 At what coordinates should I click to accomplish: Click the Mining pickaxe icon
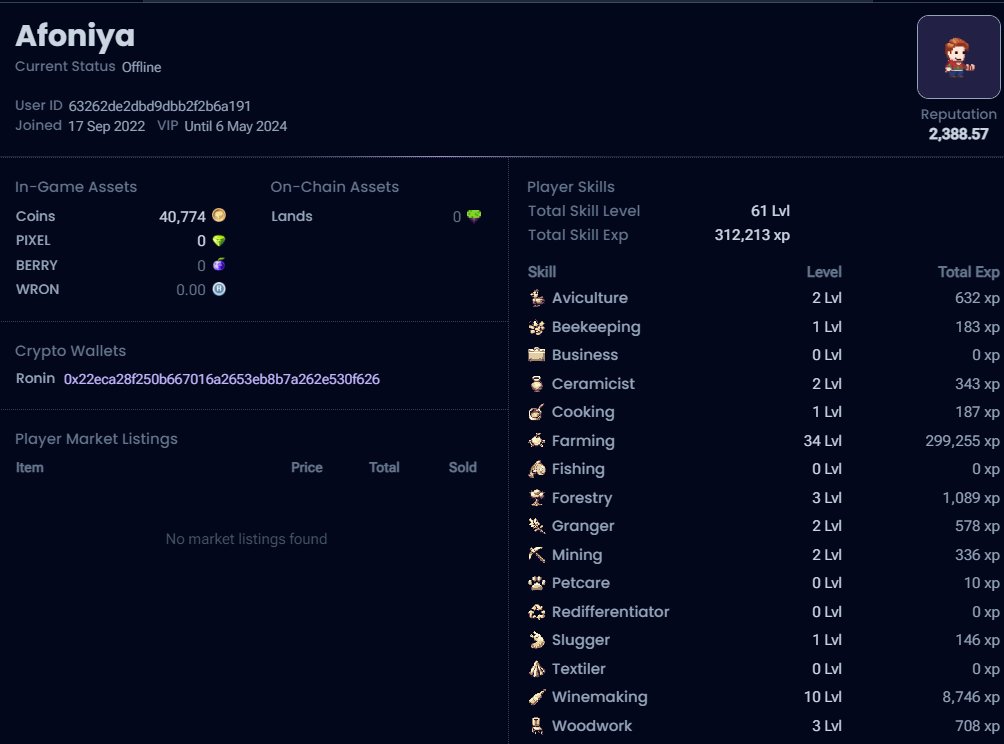click(x=537, y=554)
